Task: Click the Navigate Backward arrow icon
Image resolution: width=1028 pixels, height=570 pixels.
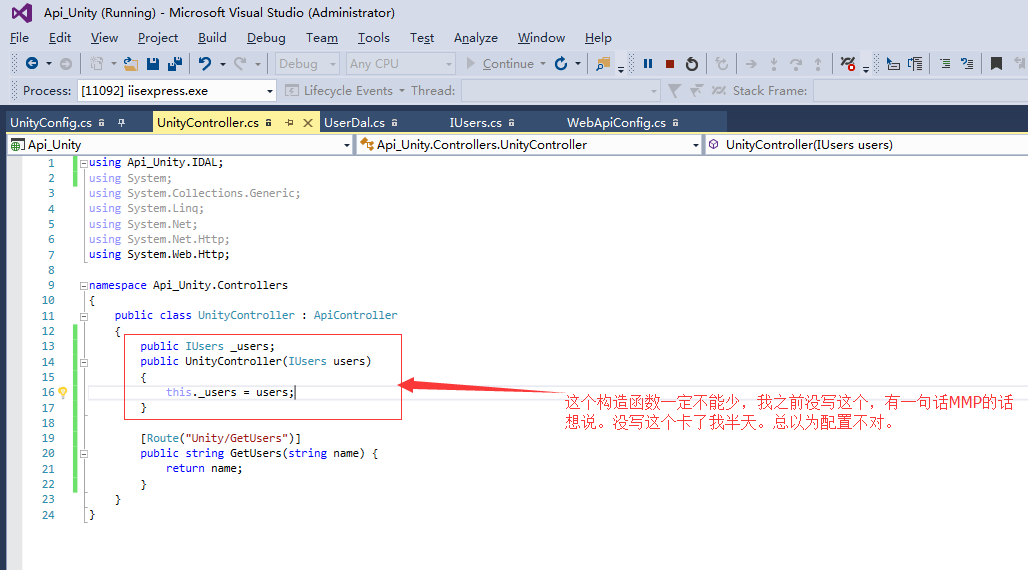Action: tap(31, 64)
